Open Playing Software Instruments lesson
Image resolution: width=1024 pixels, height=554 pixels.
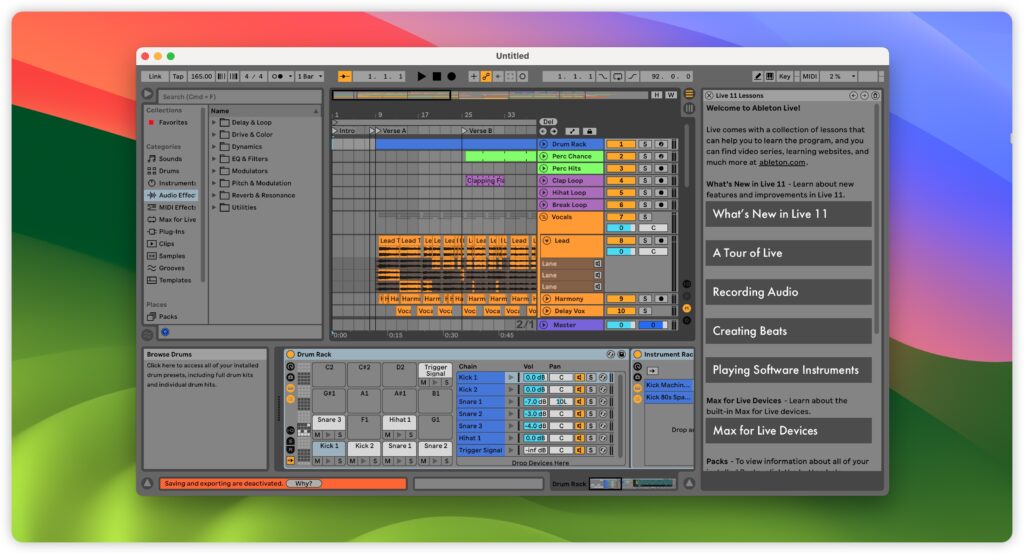coord(788,370)
